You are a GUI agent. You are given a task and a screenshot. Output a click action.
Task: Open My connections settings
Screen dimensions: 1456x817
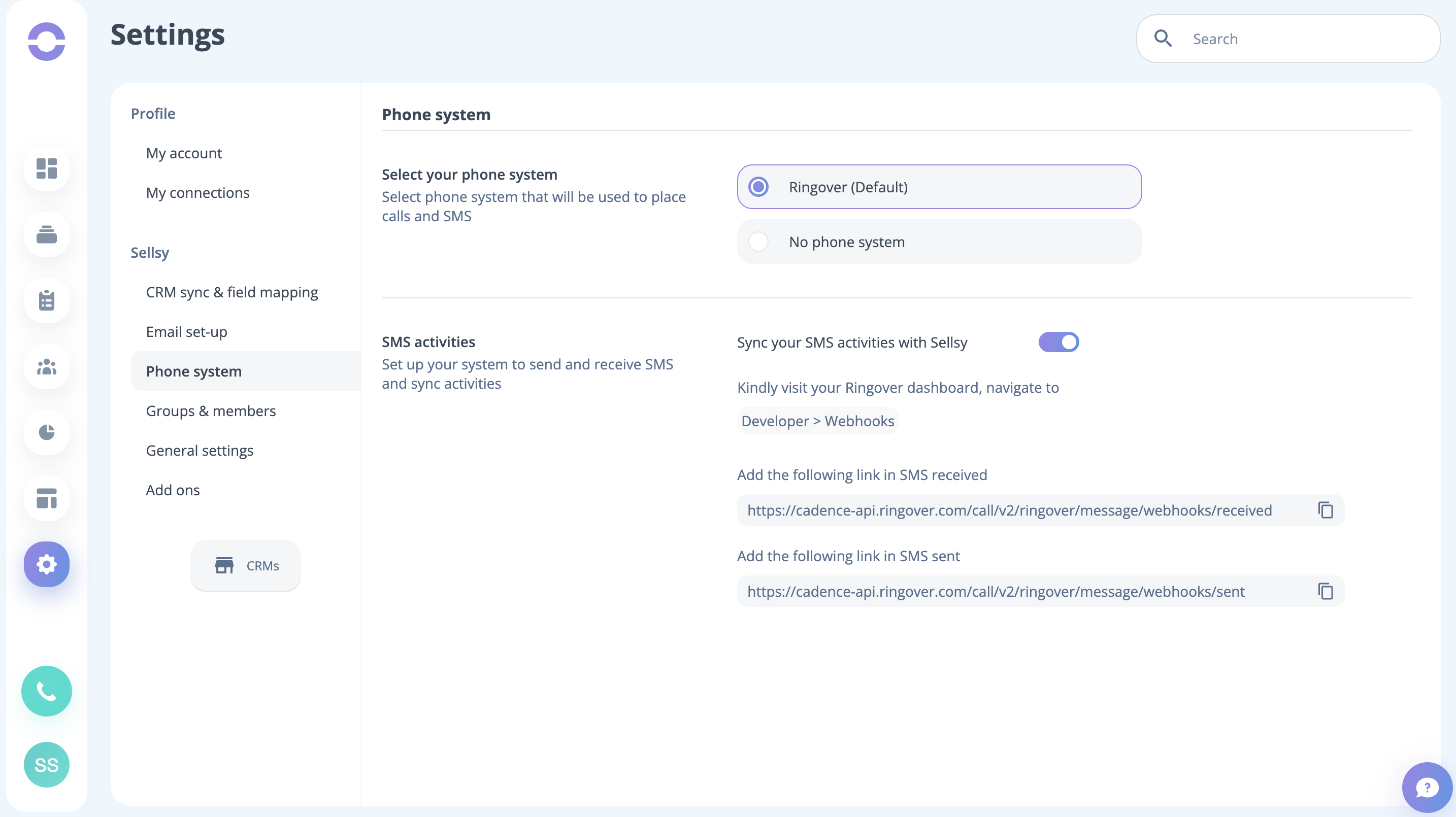[x=197, y=193]
